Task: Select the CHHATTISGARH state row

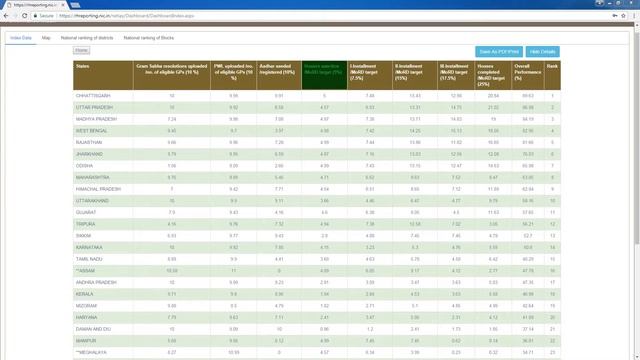Action: pyautogui.click(x=317, y=96)
